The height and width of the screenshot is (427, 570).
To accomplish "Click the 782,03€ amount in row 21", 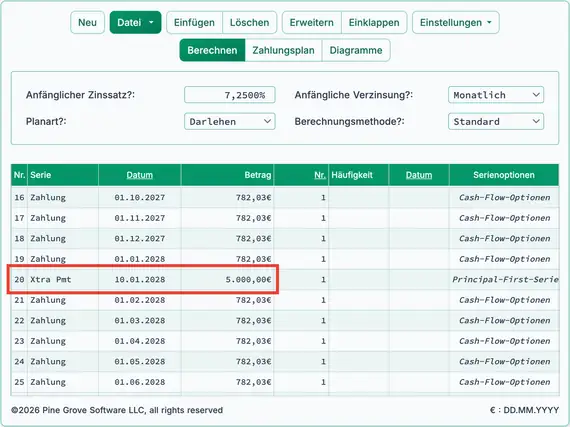I will [253, 300].
